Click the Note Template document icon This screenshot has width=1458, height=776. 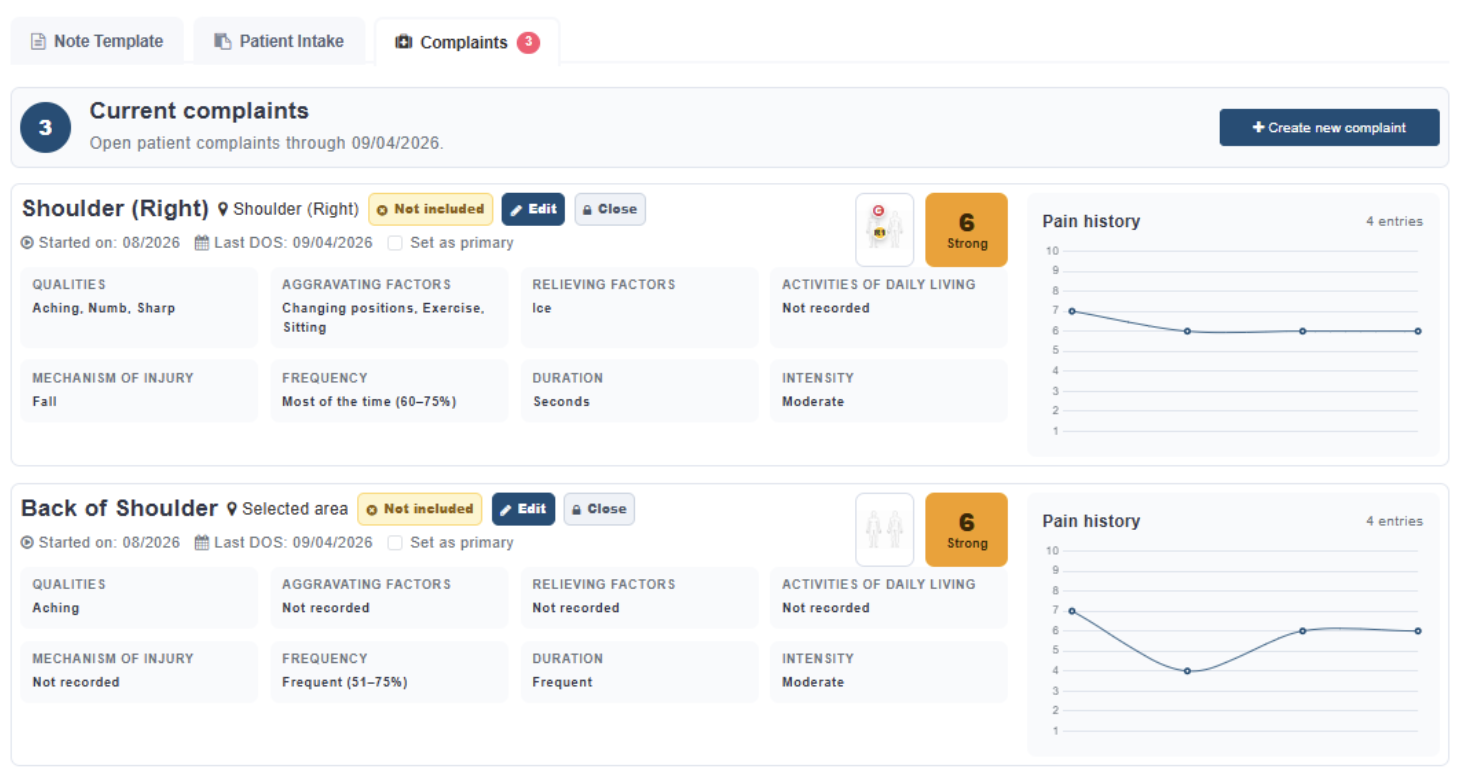pyautogui.click(x=38, y=42)
